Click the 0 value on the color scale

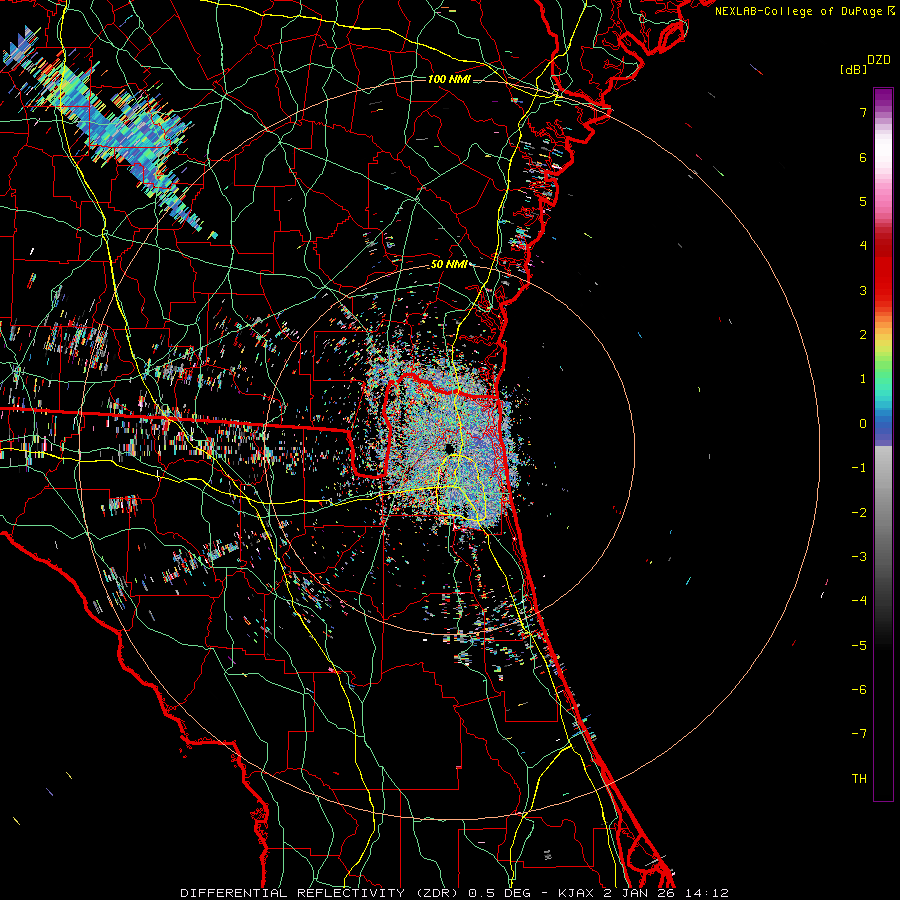click(863, 424)
